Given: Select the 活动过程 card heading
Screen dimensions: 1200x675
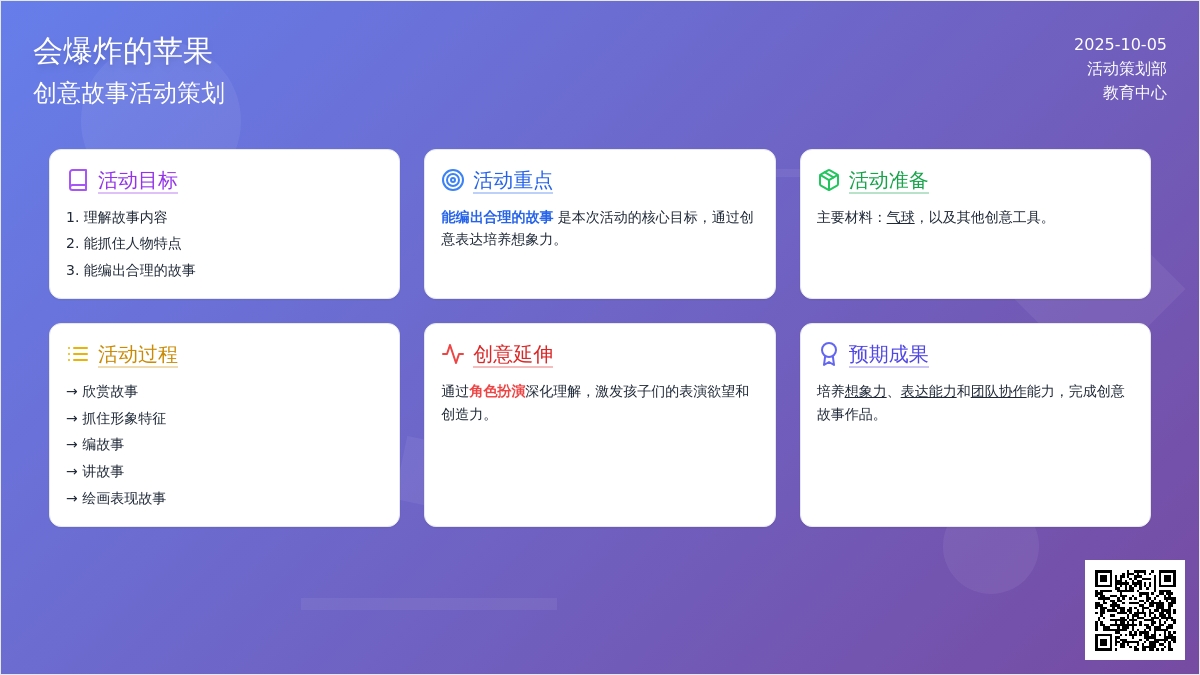Looking at the screenshot, I should pos(137,354).
